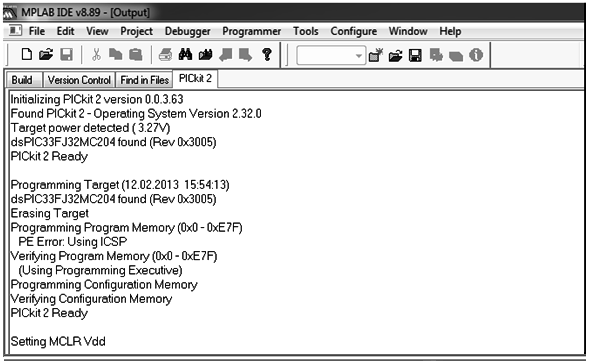Screen dimensions: 589x363
Task: Click the 'Target power detected (3.27V)' line
Action: tap(91, 128)
